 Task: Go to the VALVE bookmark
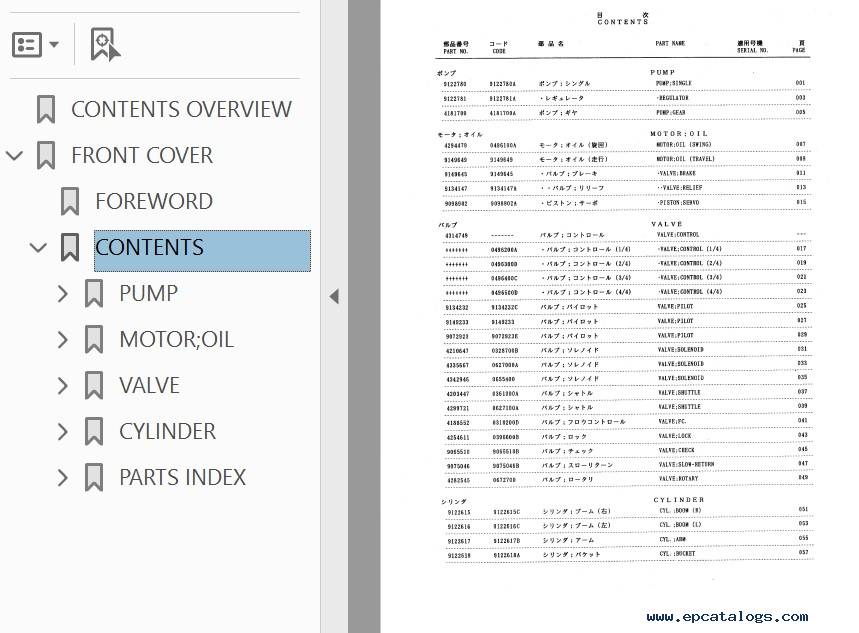(x=150, y=385)
